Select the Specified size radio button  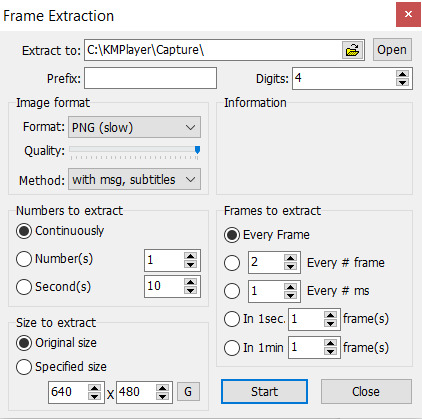pyautogui.click(x=24, y=367)
